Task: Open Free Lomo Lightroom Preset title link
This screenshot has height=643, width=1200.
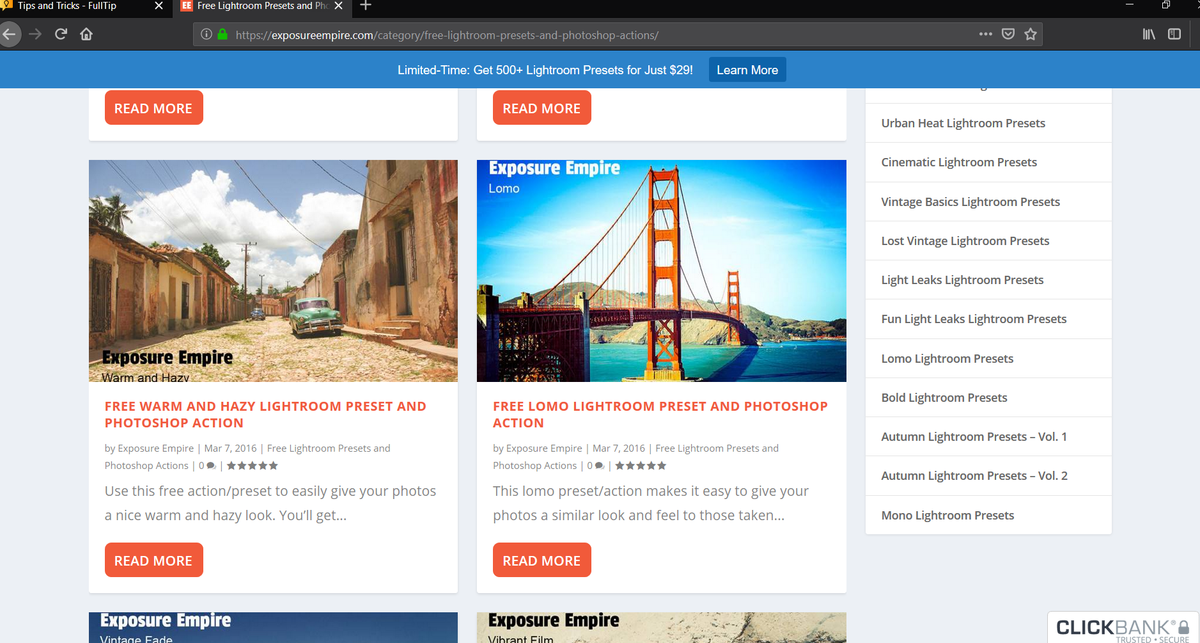Action: tap(660, 414)
